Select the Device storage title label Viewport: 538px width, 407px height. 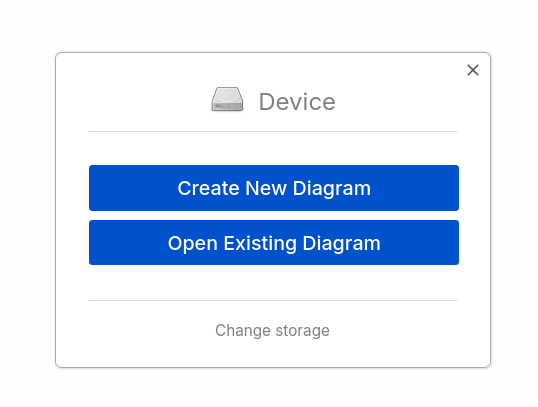point(297,102)
